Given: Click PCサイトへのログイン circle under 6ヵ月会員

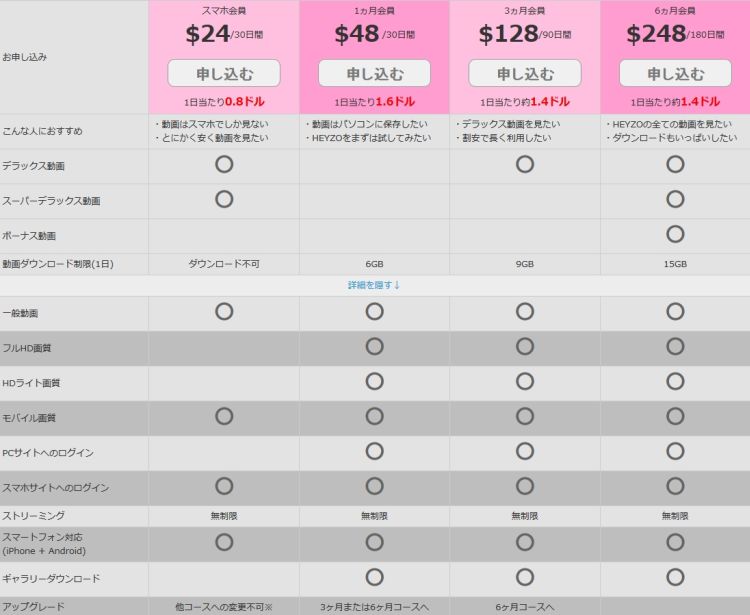Looking at the screenshot, I should pyautogui.click(x=675, y=451).
